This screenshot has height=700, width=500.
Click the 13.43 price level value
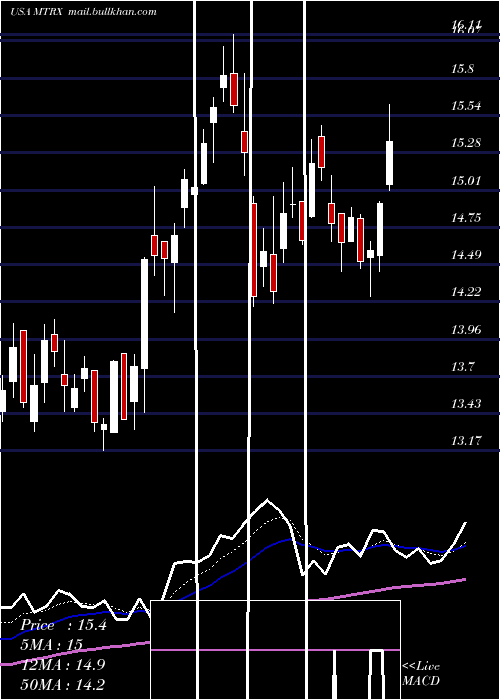coord(466,404)
